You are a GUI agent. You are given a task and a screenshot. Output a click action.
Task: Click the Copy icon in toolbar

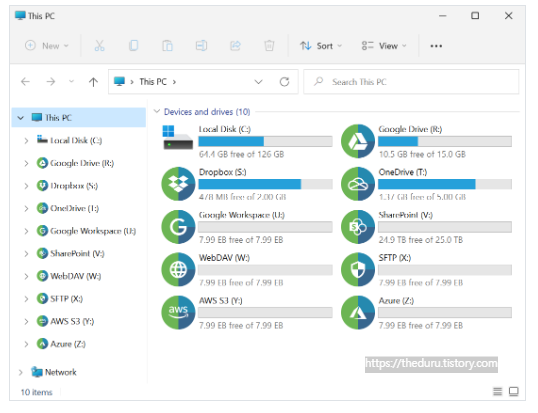point(133,46)
